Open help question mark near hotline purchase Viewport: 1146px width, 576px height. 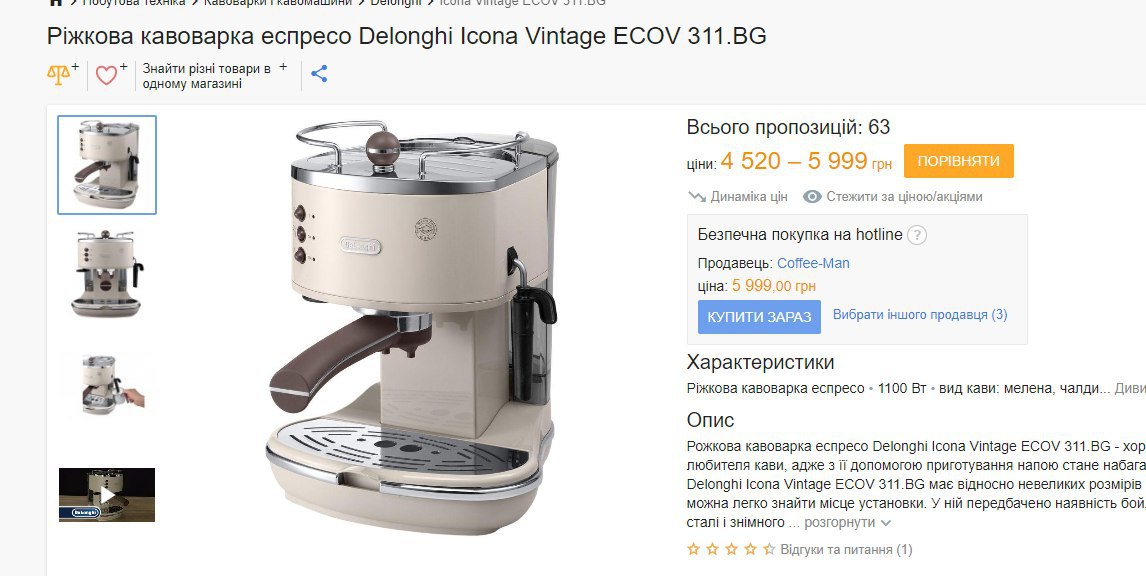917,235
